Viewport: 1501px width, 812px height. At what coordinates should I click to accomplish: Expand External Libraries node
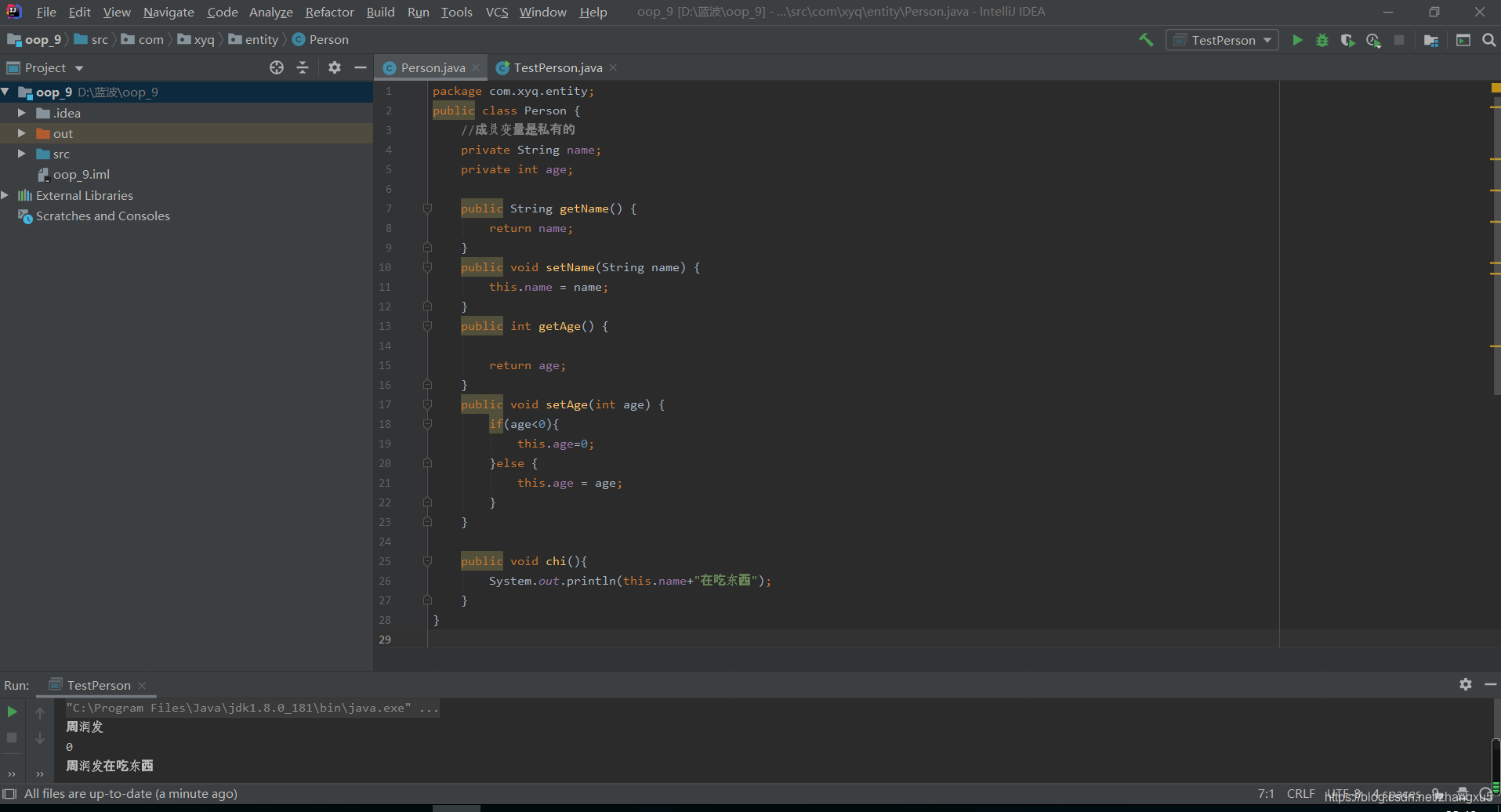pyautogui.click(x=5, y=195)
